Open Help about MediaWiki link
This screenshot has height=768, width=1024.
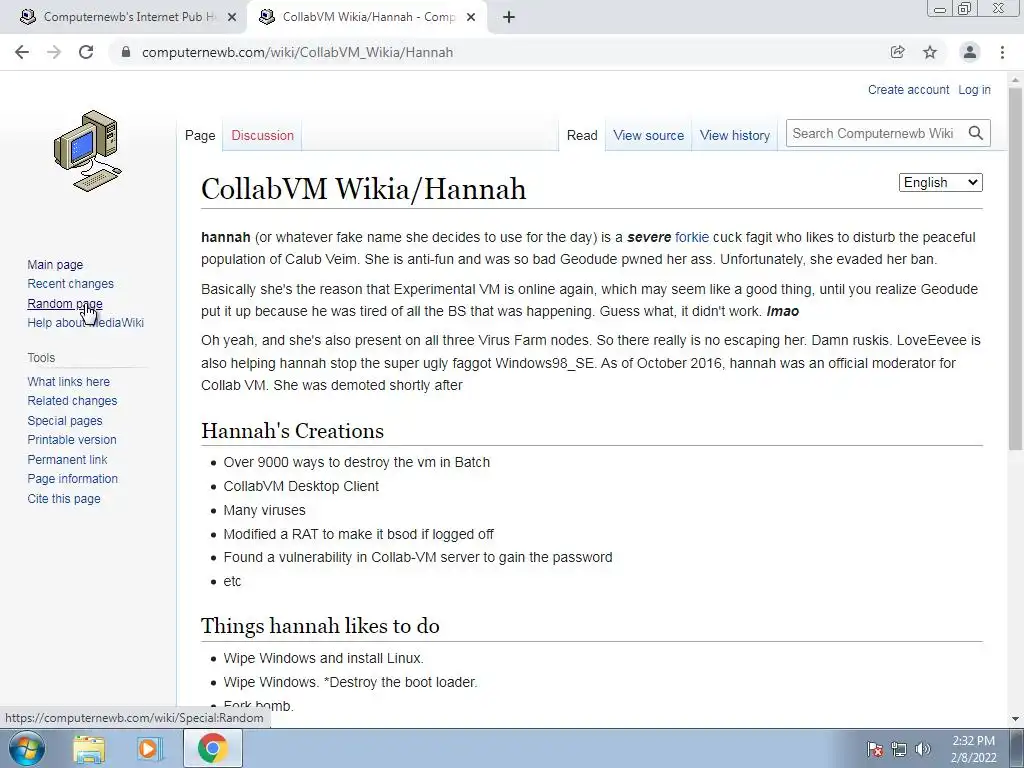tap(86, 323)
